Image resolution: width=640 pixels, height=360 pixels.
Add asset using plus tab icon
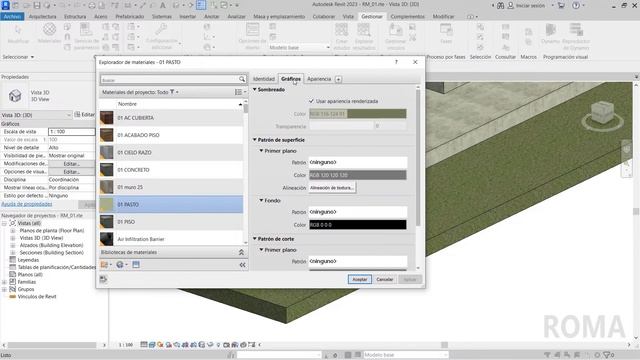[x=338, y=79]
